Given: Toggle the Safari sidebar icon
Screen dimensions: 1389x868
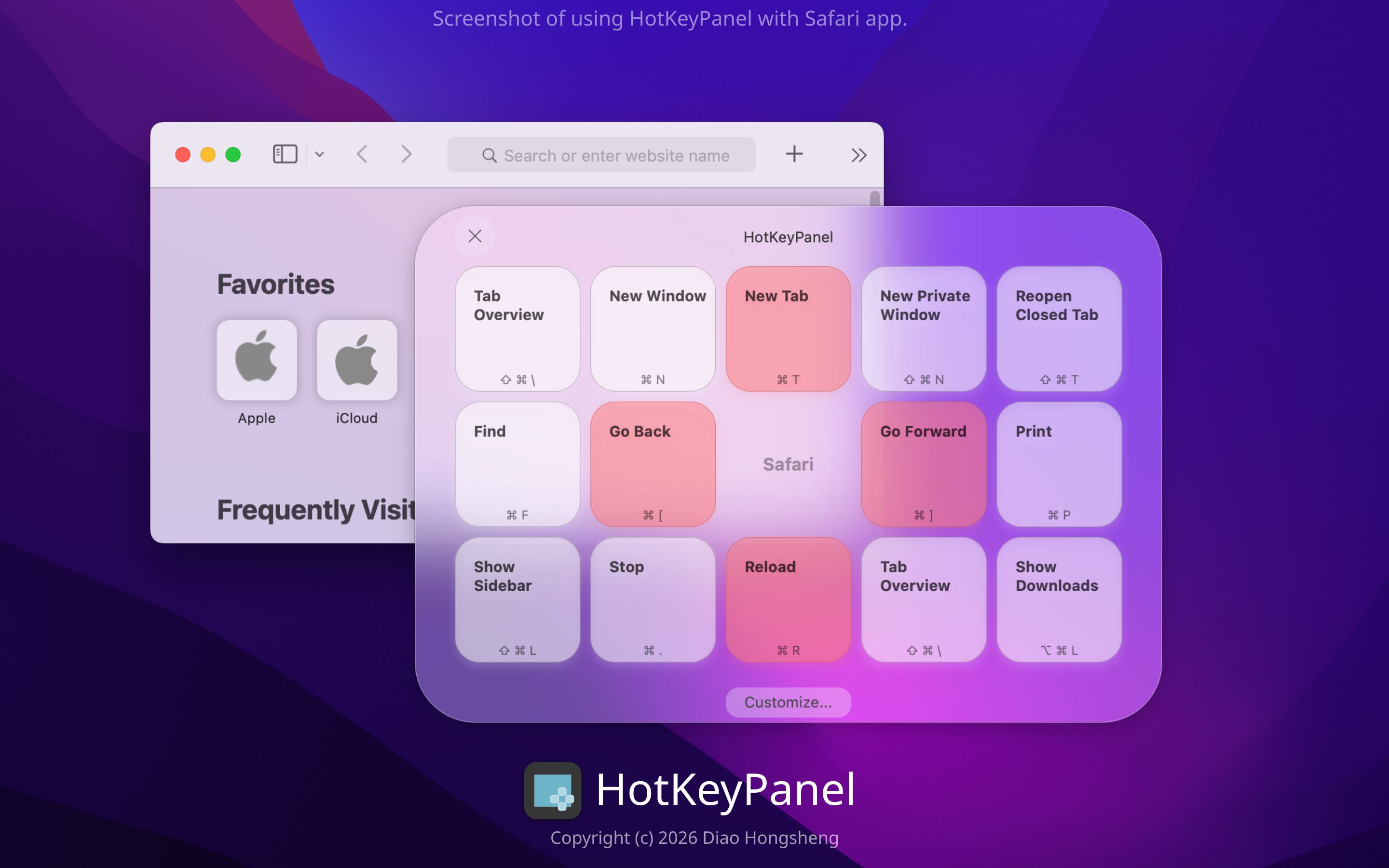Looking at the screenshot, I should [x=285, y=154].
